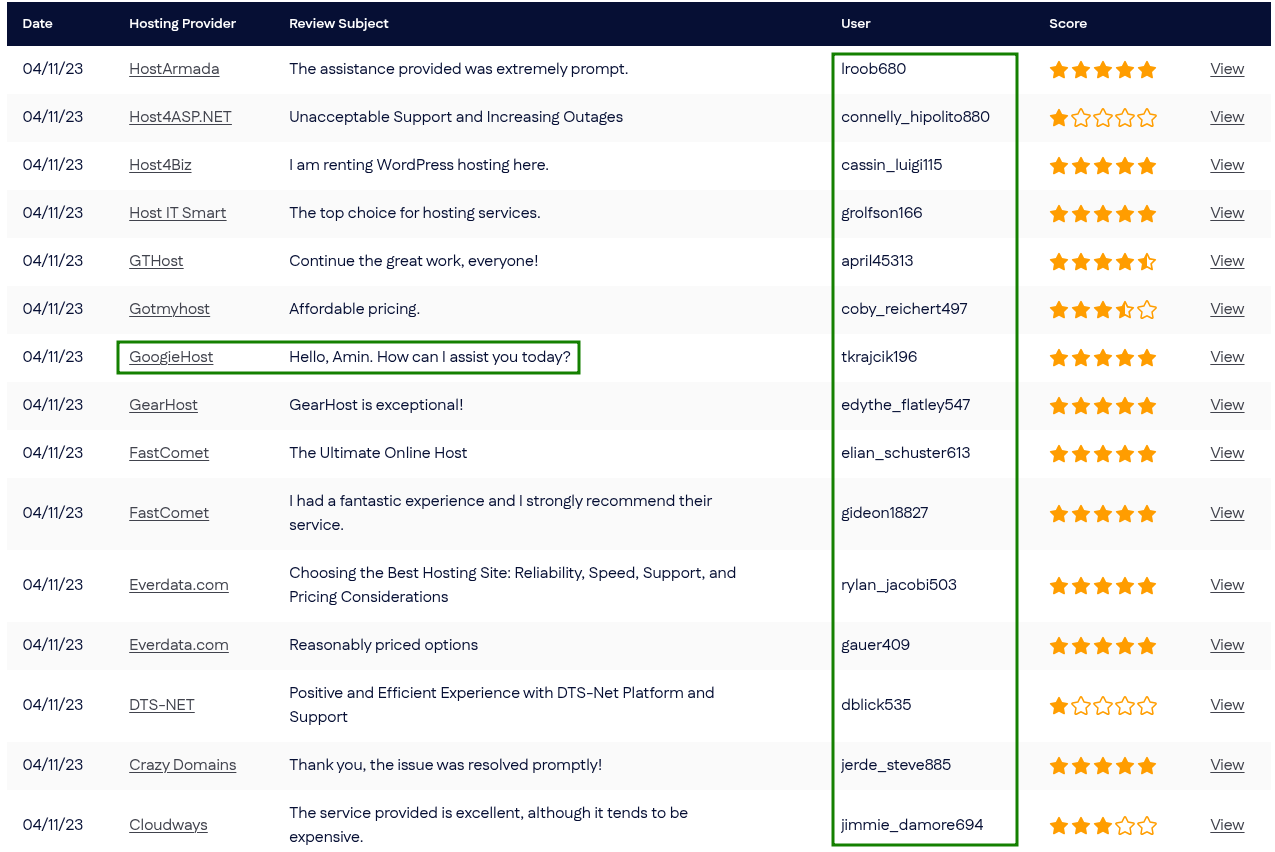Click the five-star rating for HostArmada

[1103, 70]
